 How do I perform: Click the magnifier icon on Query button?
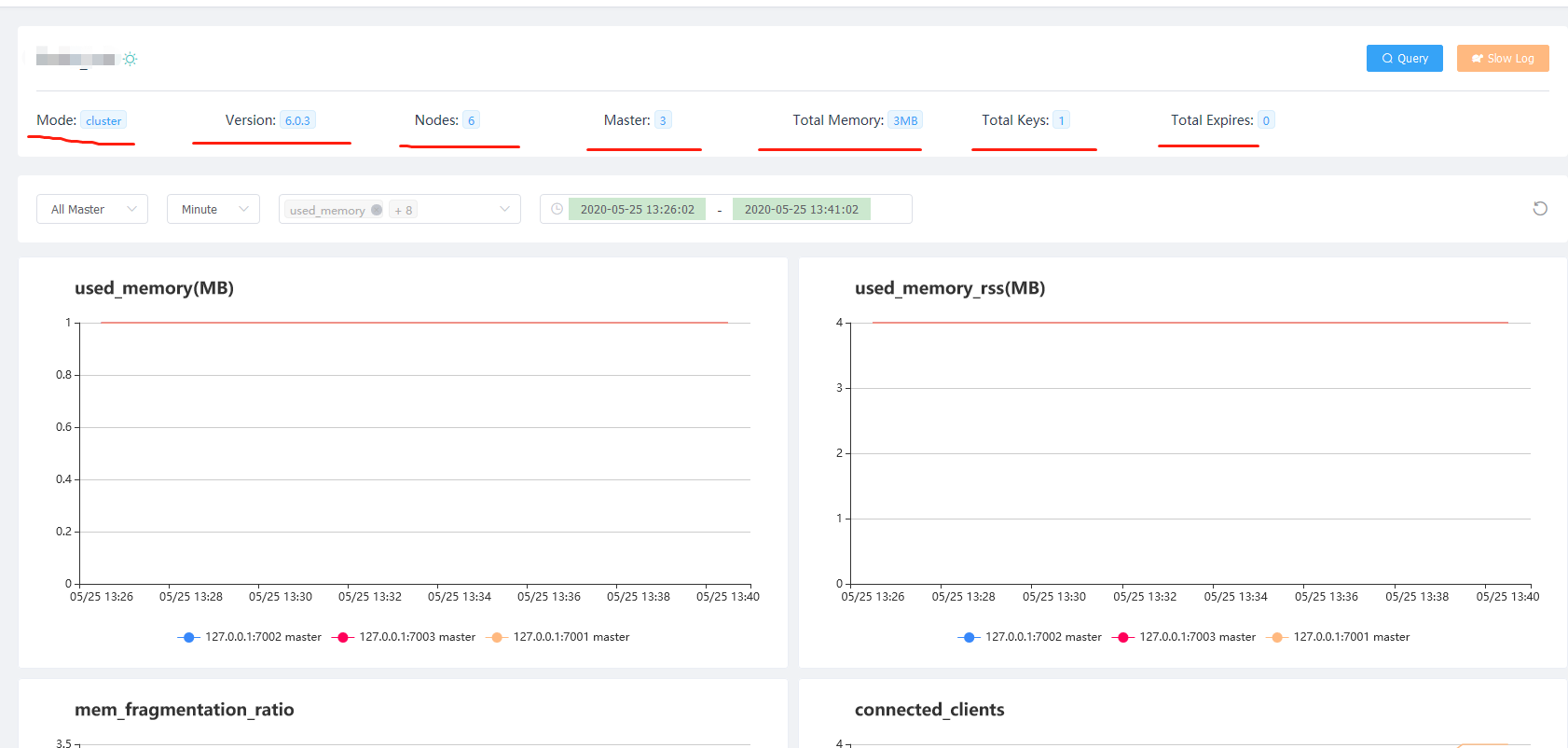pyautogui.click(x=1387, y=59)
